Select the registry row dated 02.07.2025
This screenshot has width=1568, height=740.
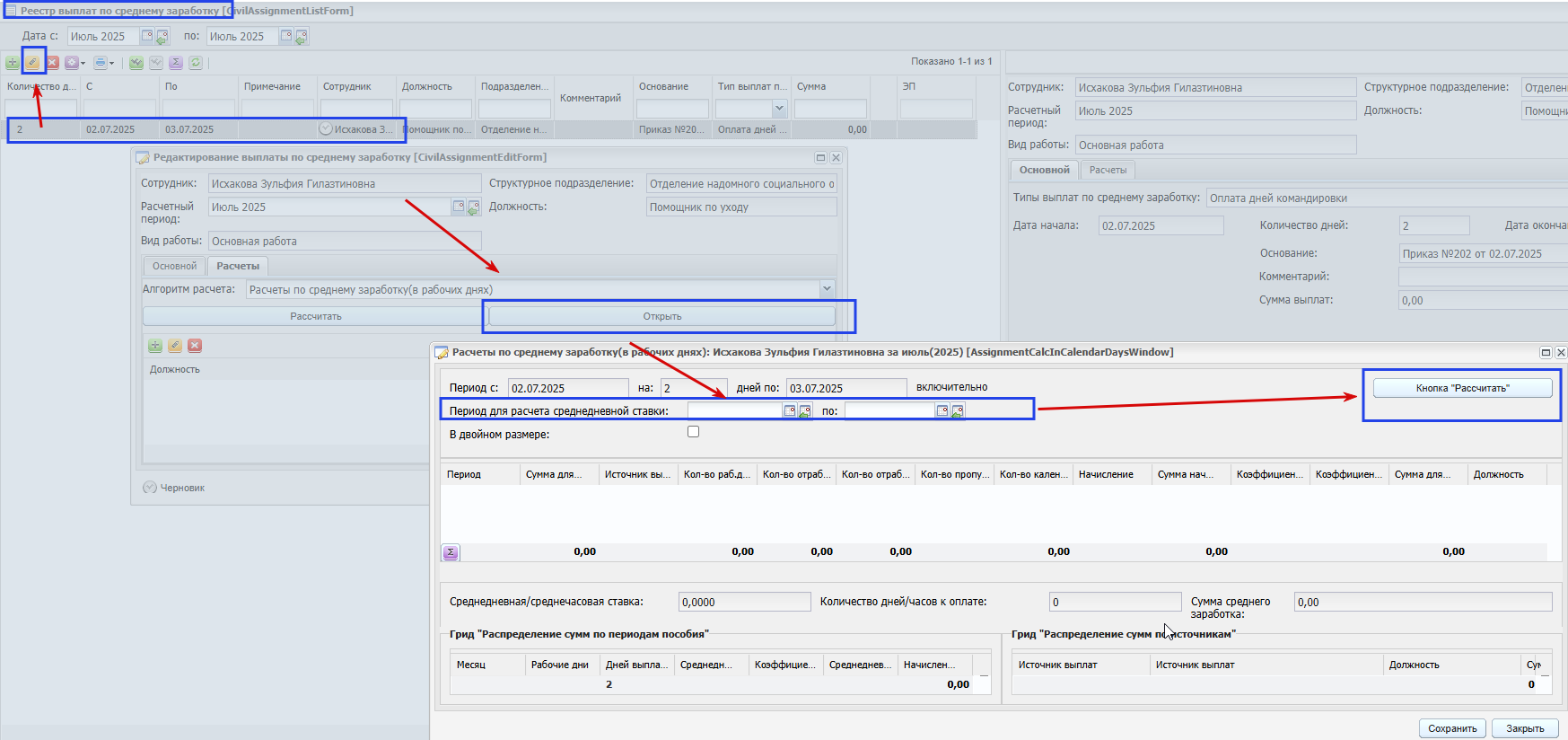tap(489, 129)
